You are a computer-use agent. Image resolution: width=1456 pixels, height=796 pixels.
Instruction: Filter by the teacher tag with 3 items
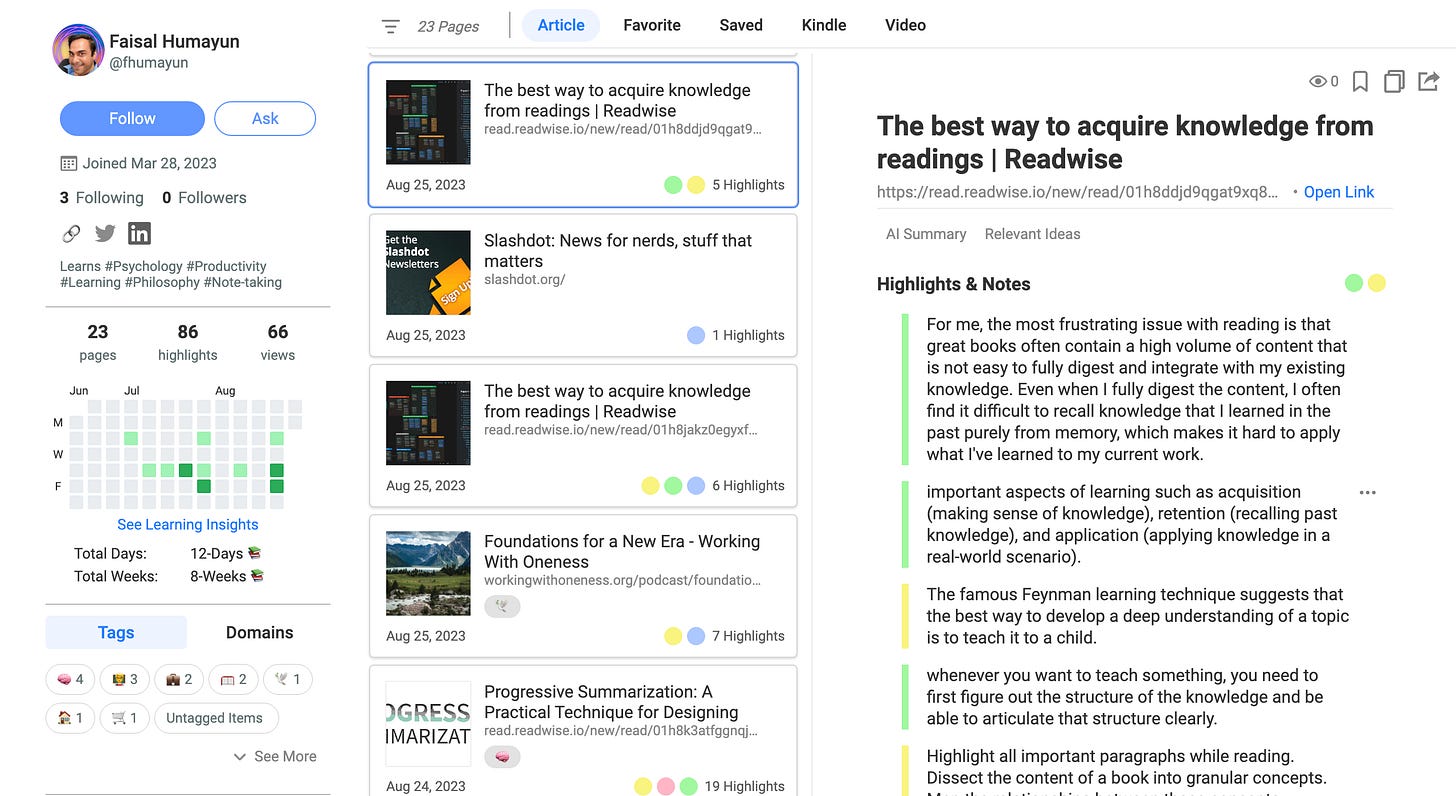pos(125,680)
